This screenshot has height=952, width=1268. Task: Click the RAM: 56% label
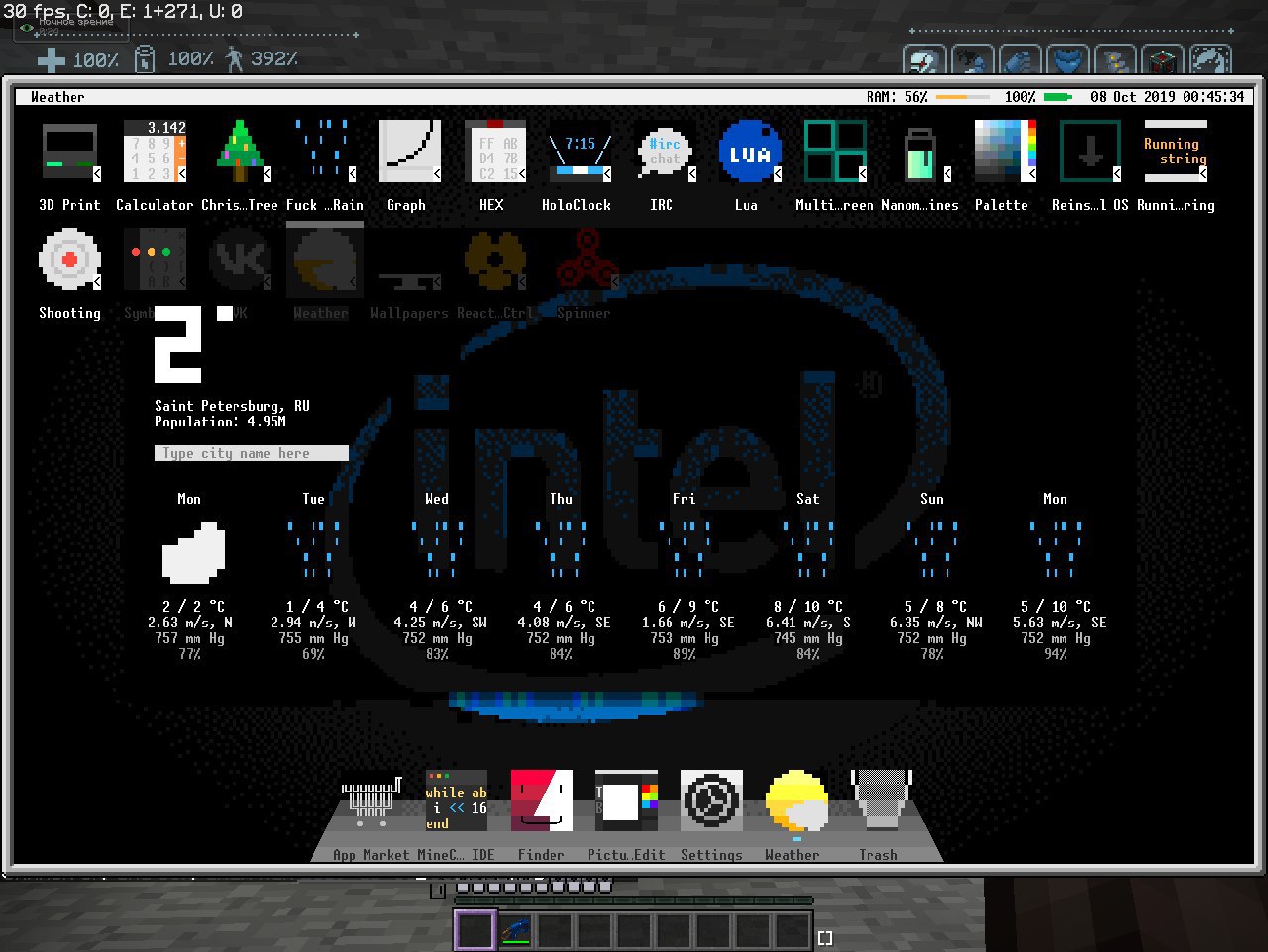pos(898,97)
